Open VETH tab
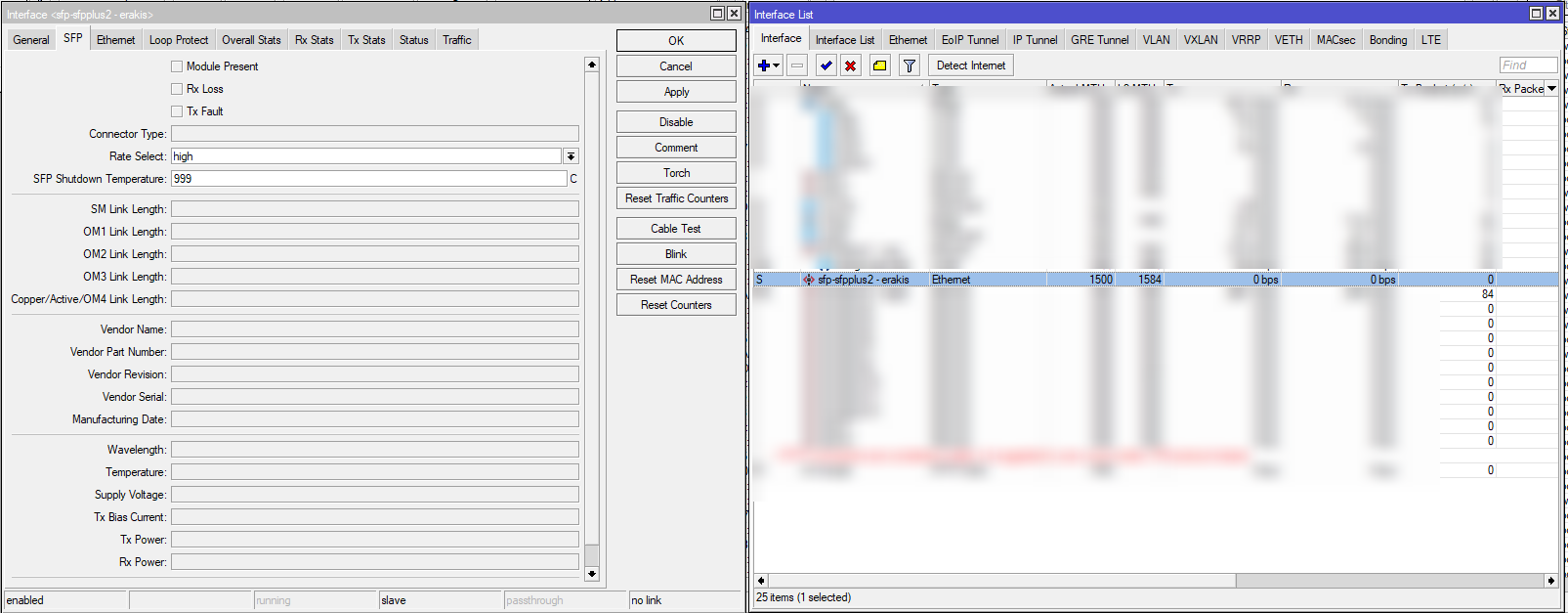 [x=1289, y=40]
